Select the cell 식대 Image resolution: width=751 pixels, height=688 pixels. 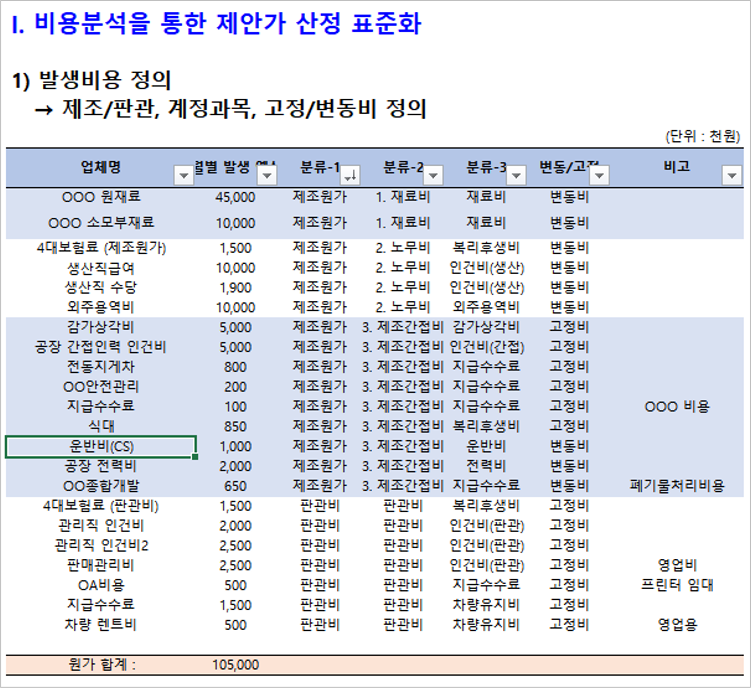coord(101,426)
